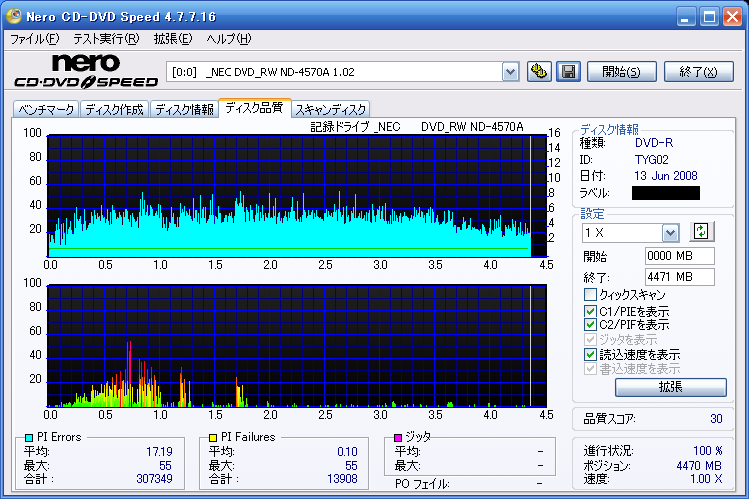Screen dimensions: 749x499
Task: Open the drive selection dropdown arrow
Action: tap(511, 72)
